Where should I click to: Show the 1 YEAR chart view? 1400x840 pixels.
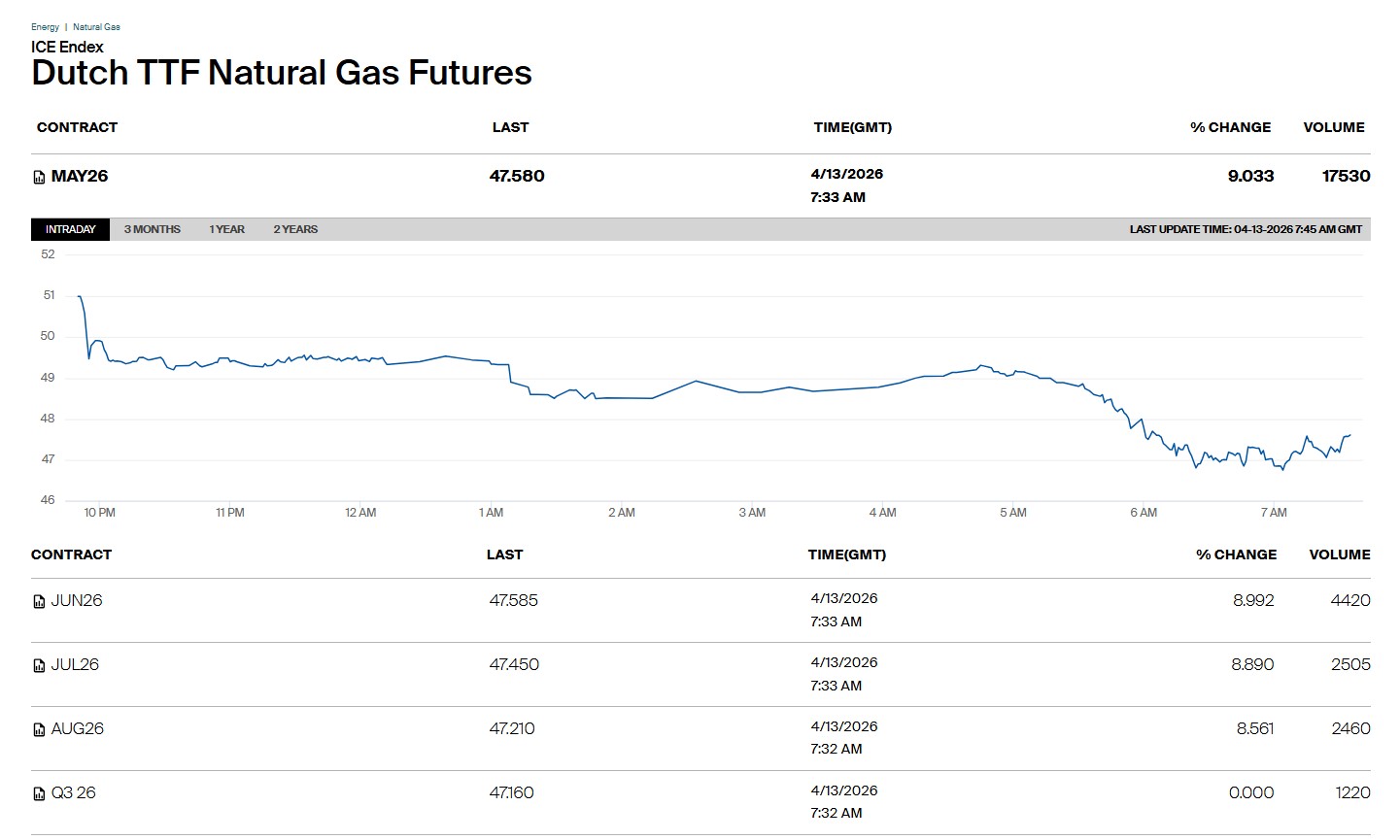226,229
